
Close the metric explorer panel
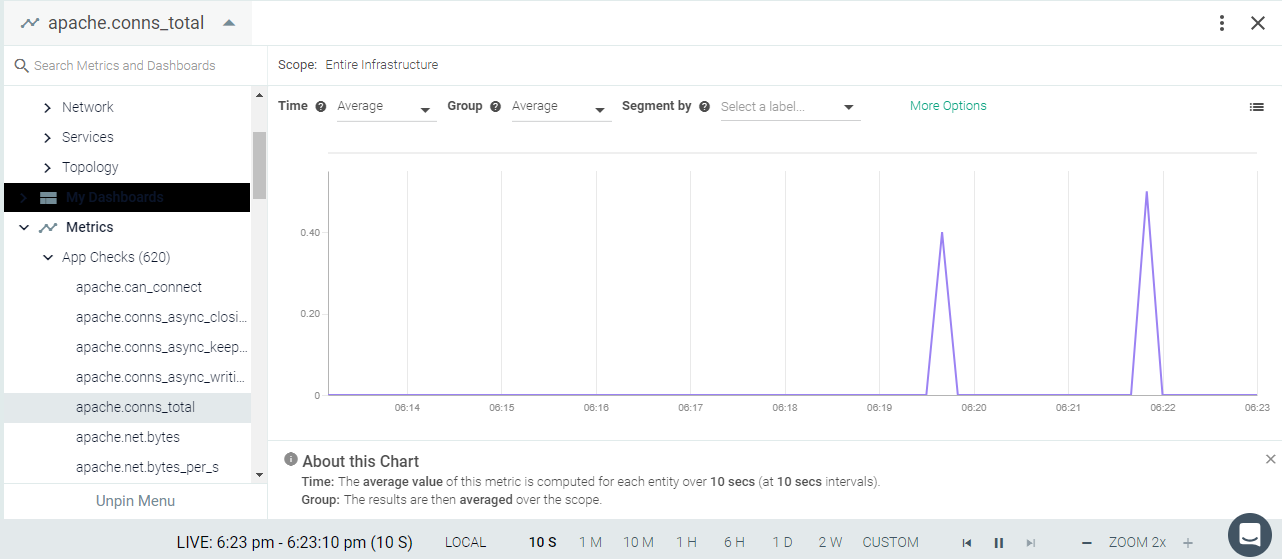coord(1258,23)
